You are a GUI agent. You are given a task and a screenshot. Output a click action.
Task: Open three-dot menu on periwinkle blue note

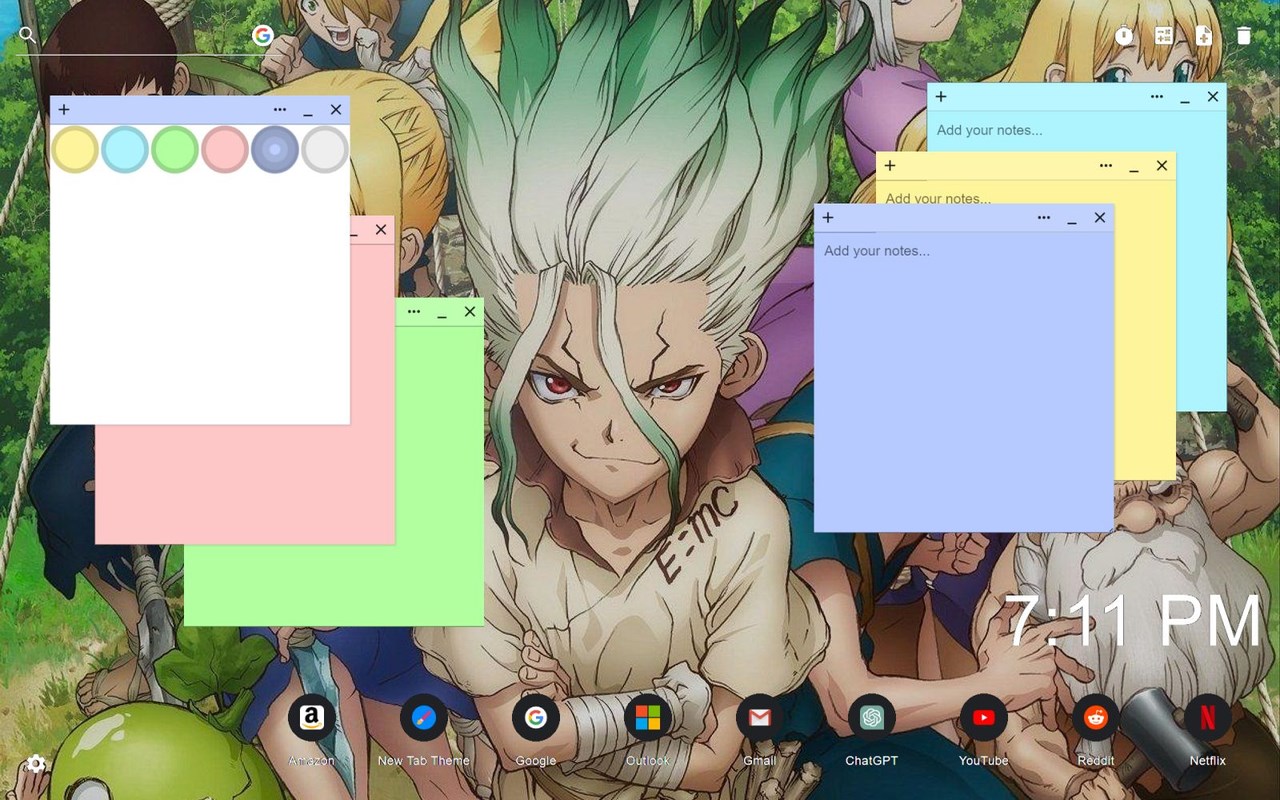1044,218
